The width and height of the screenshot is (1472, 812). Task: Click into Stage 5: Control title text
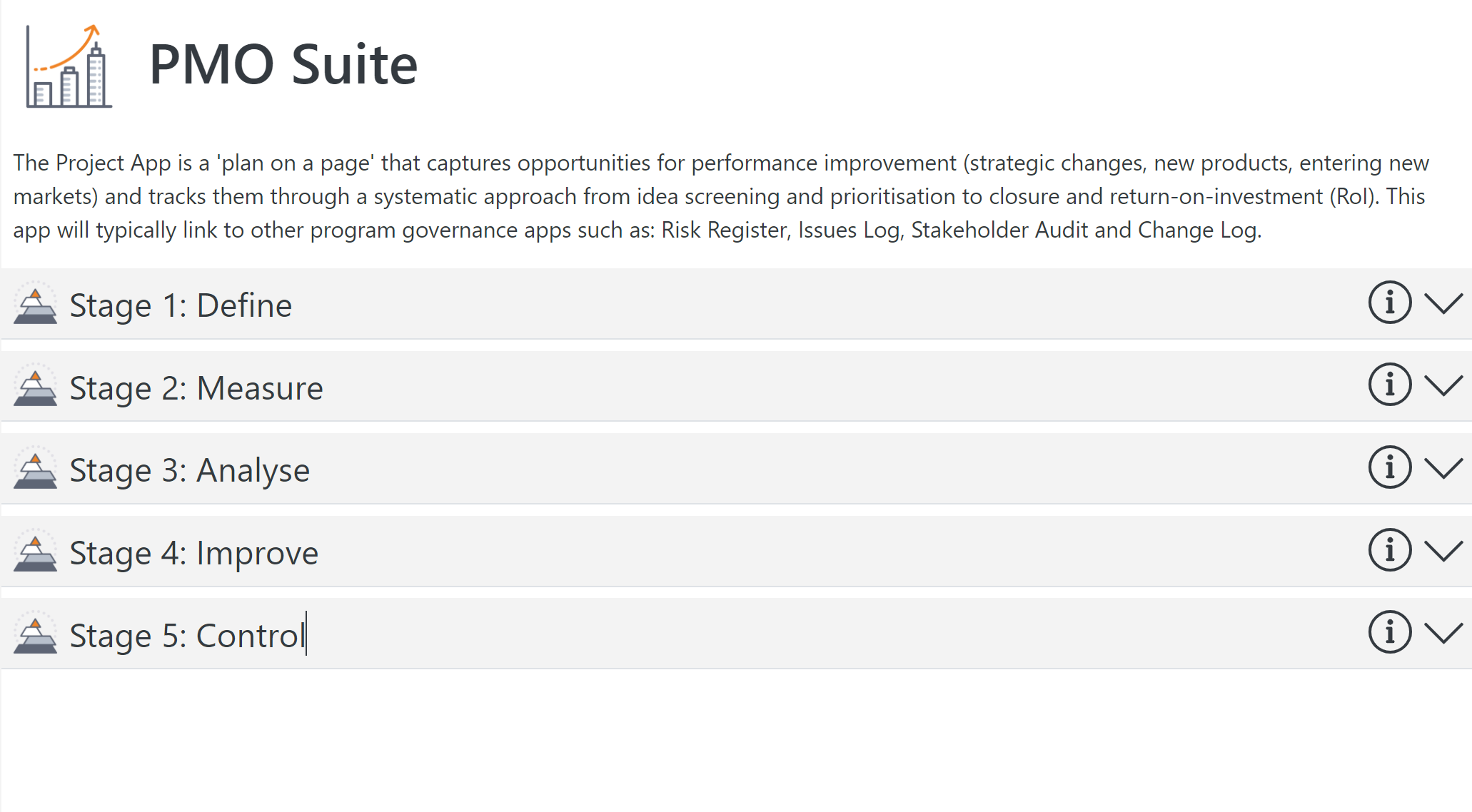coord(188,636)
